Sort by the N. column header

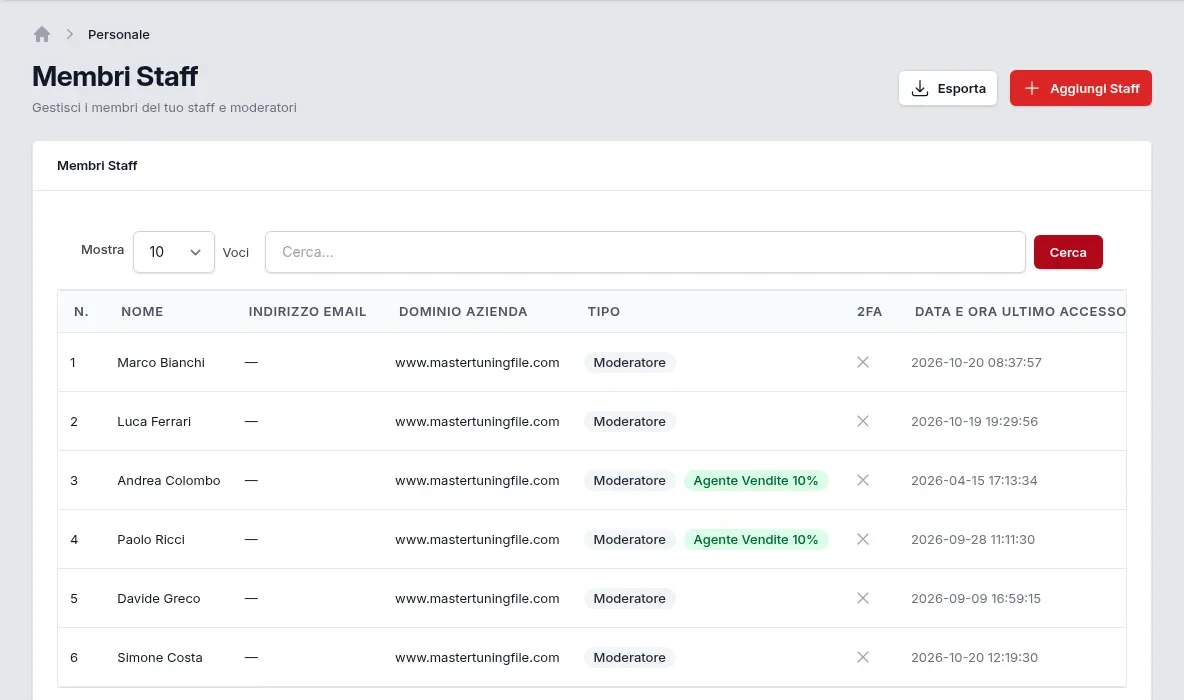tap(81, 312)
